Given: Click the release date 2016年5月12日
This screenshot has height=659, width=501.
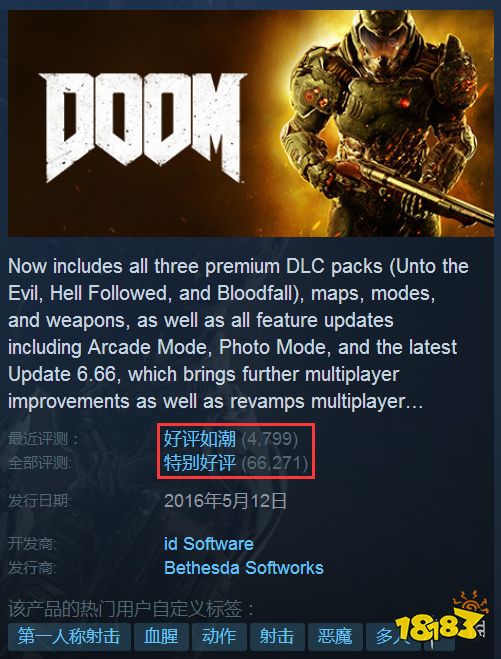Looking at the screenshot, I should point(225,501).
